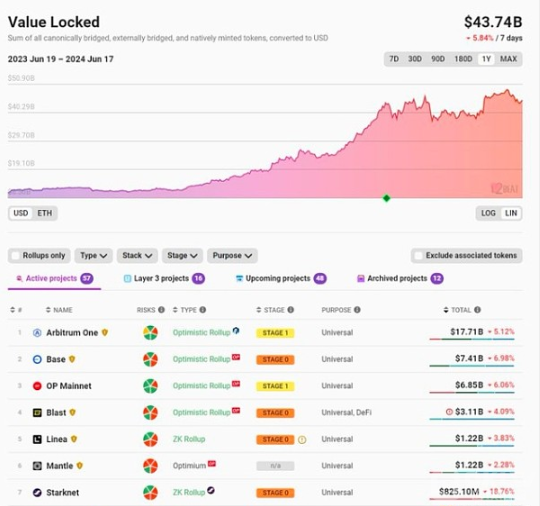Sort table by NAME column
This screenshot has height=506, width=540.
pos(59,310)
